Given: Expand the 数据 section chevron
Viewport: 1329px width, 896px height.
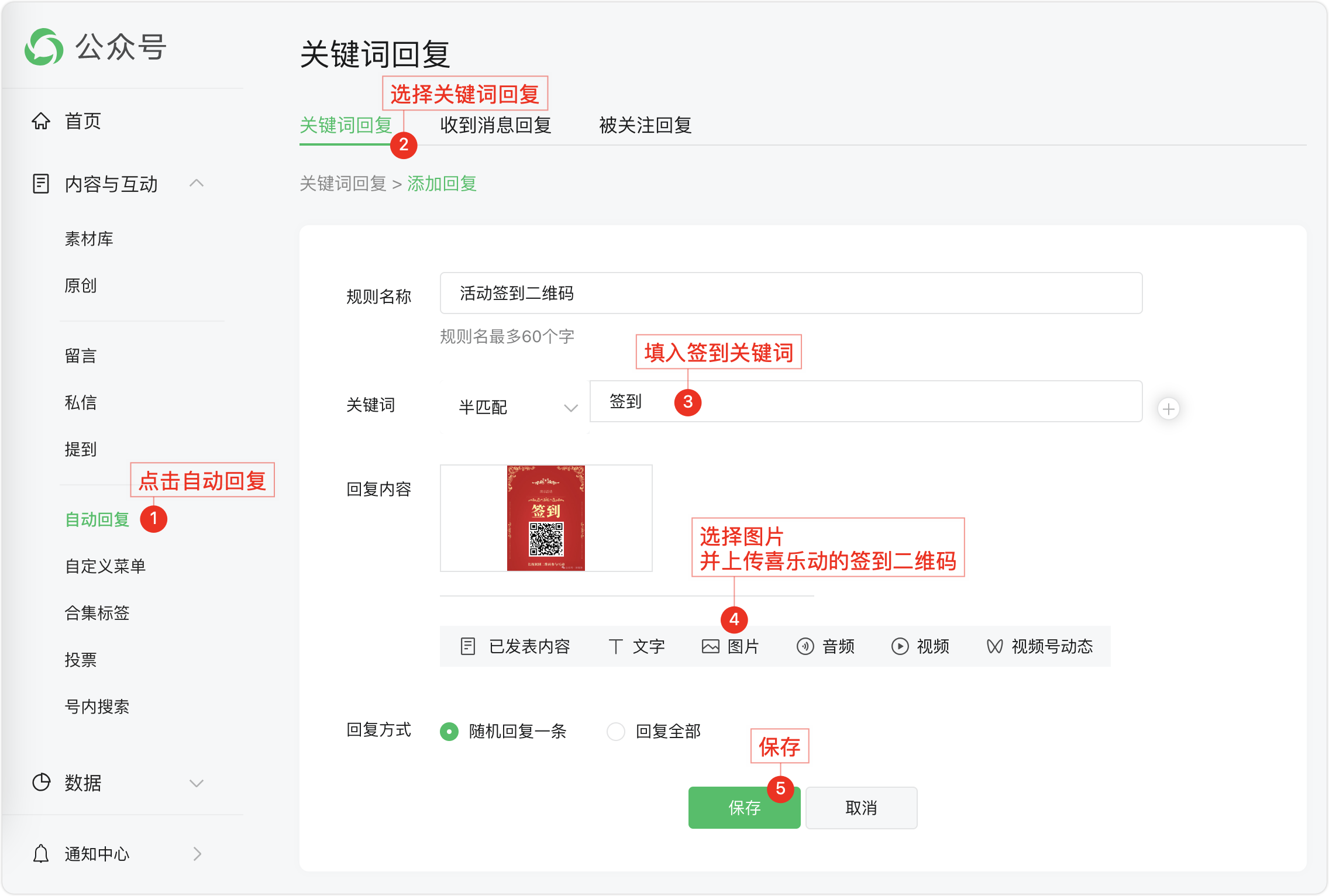Looking at the screenshot, I should pos(197,783).
